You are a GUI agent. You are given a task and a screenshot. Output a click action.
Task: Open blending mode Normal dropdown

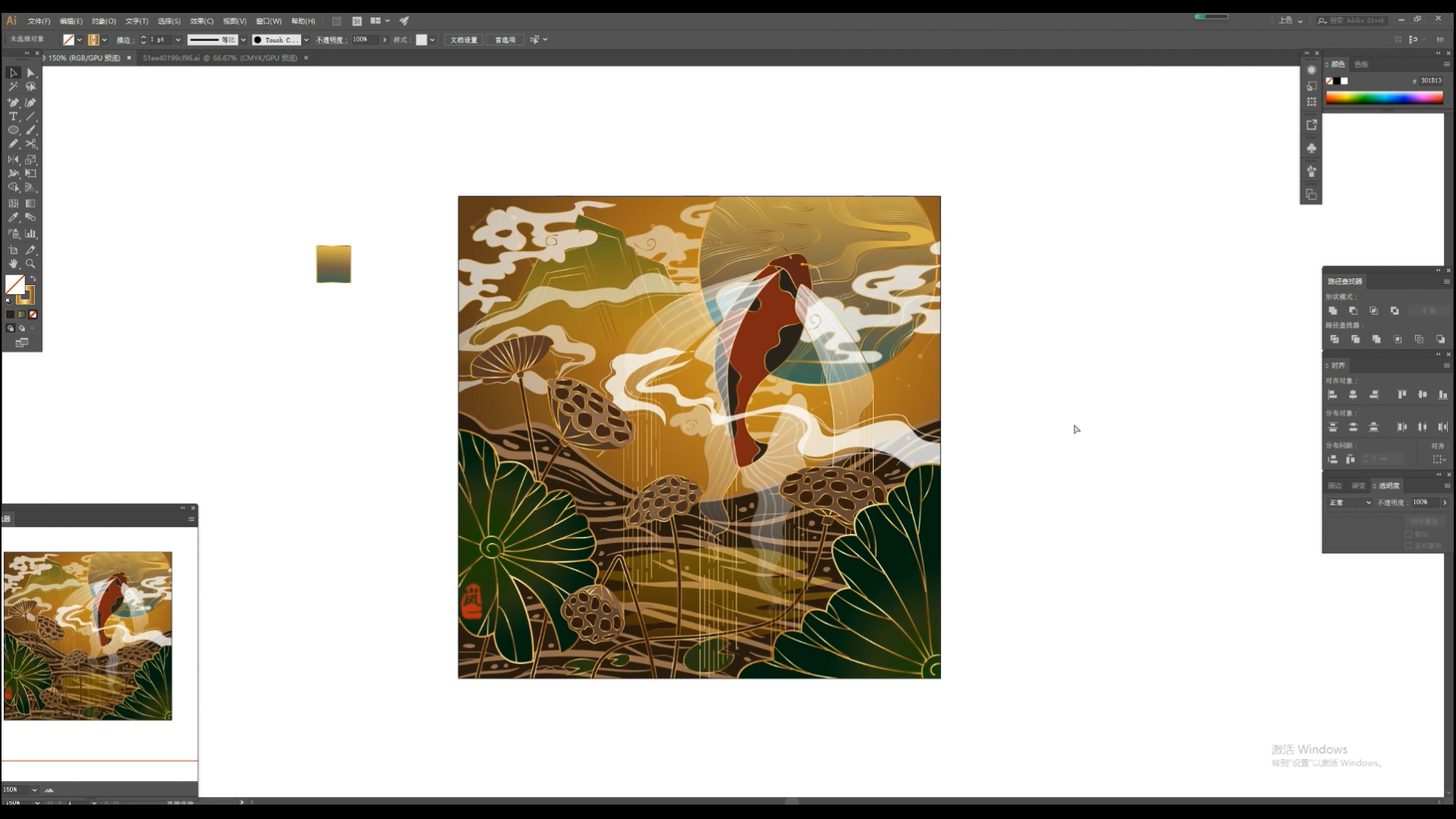tap(1350, 503)
